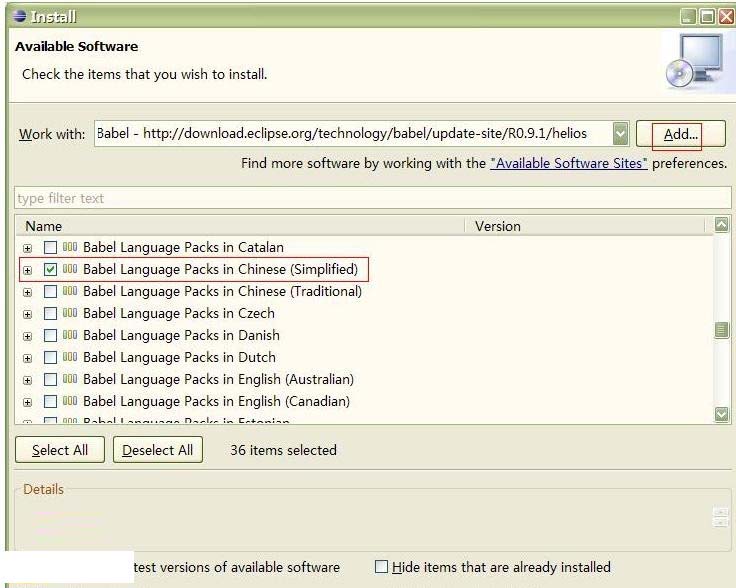Click the Name column header
The image size is (736, 588).
point(239,226)
